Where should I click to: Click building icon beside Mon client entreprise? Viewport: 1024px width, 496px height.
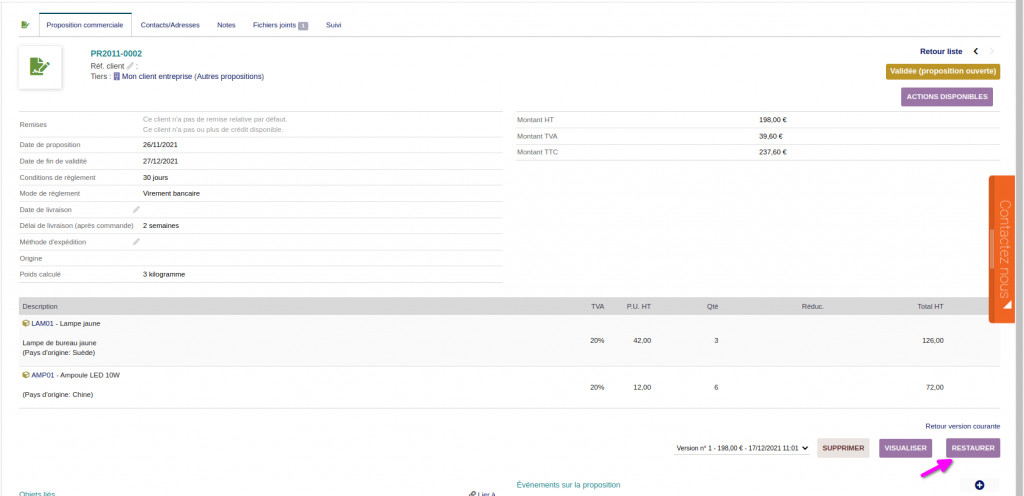coord(117,76)
